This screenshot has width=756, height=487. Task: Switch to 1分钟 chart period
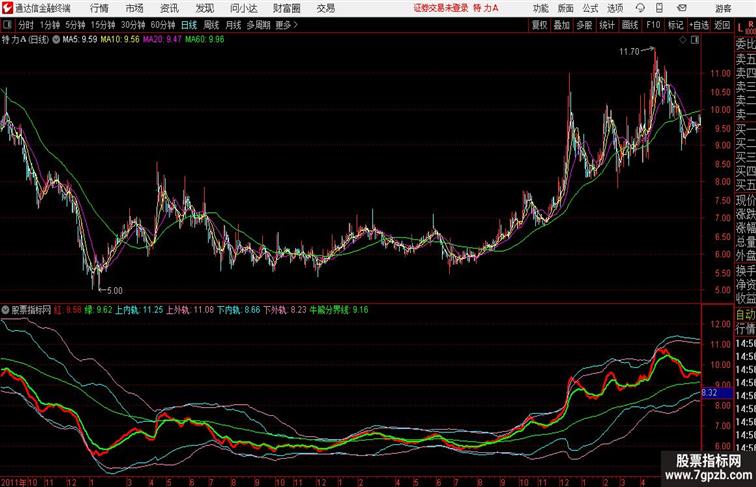49,25
